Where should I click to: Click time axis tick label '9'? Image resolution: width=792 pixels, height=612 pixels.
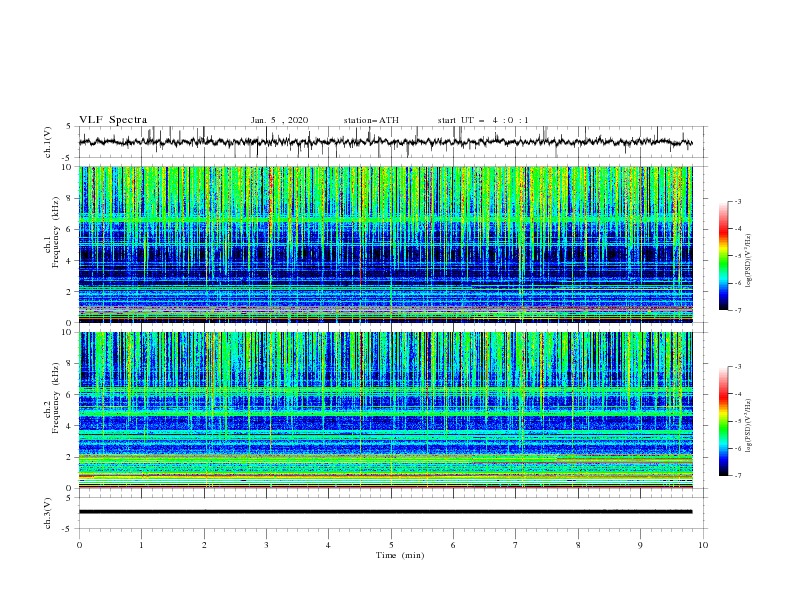tap(640, 545)
